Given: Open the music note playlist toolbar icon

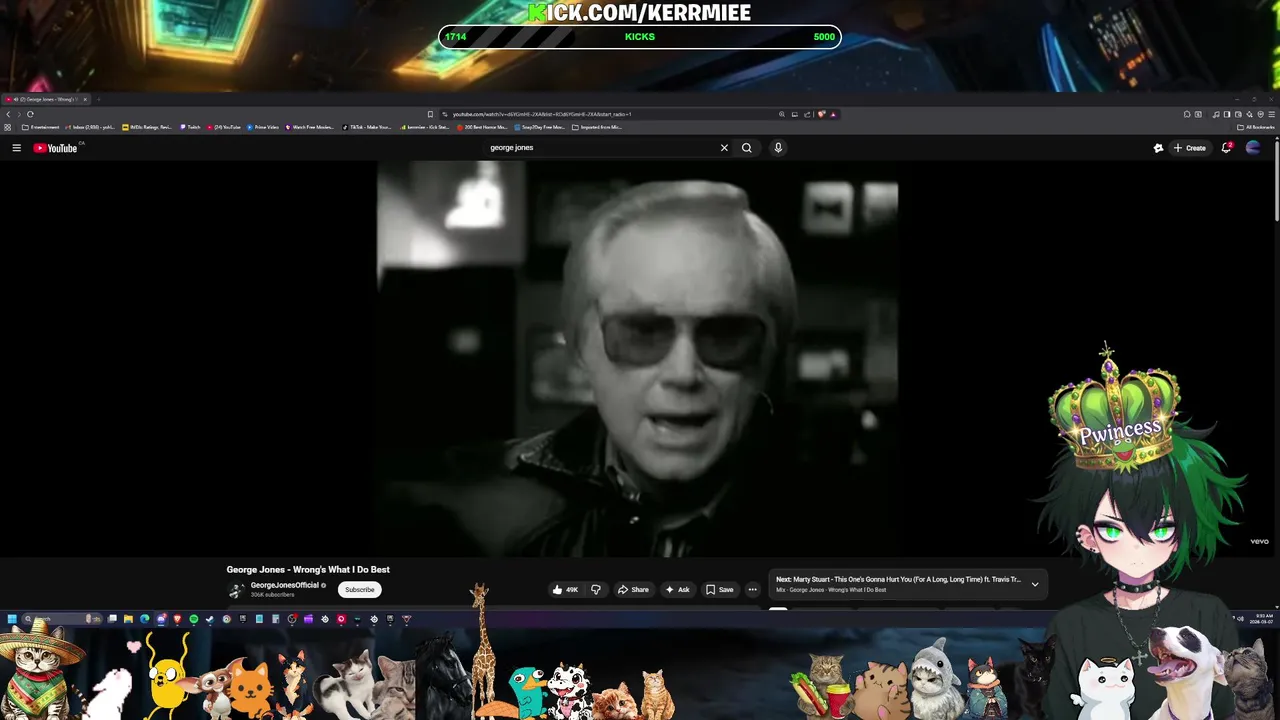Looking at the screenshot, I should [1216, 114].
